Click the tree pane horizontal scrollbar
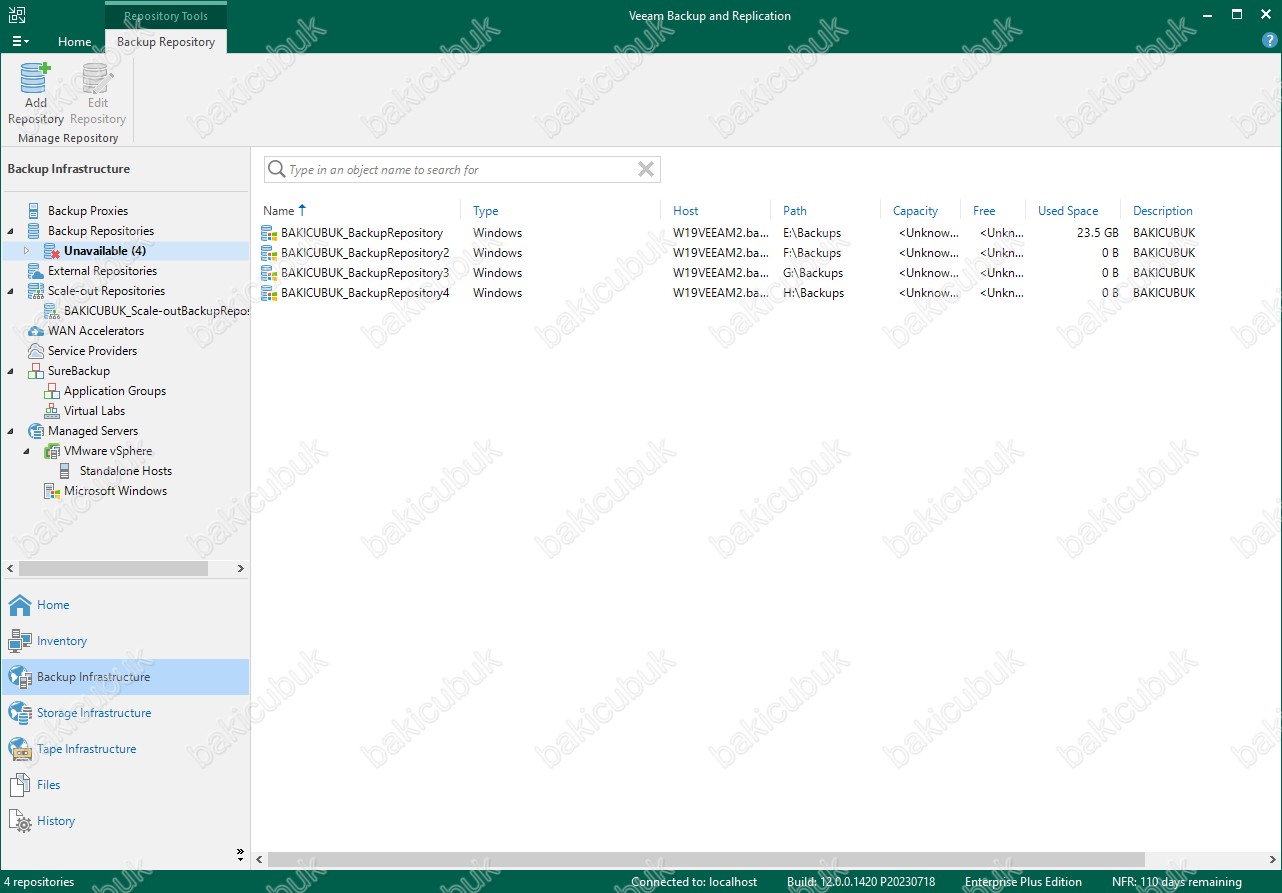 [113, 568]
